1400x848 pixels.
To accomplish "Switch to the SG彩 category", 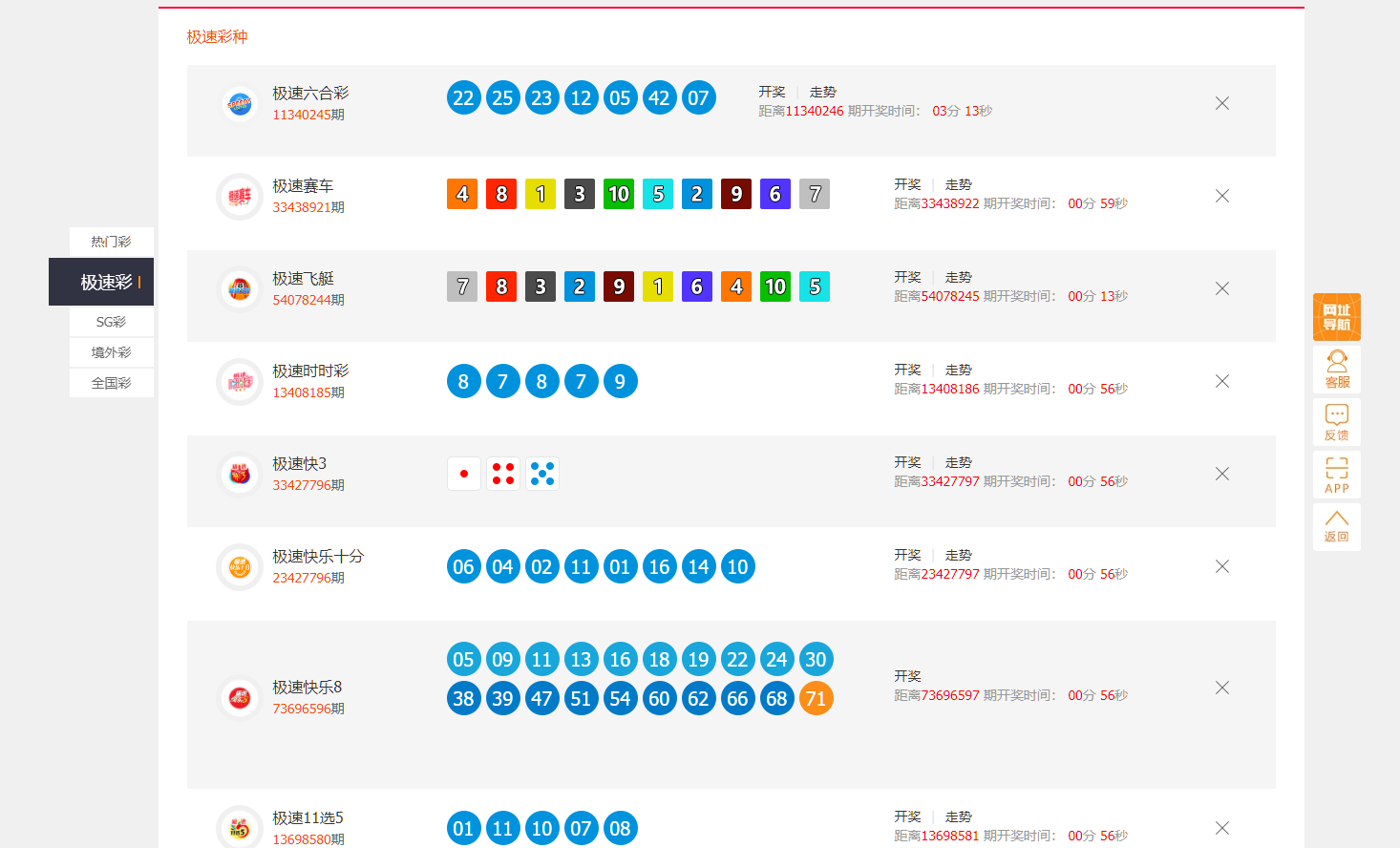I will point(111,322).
